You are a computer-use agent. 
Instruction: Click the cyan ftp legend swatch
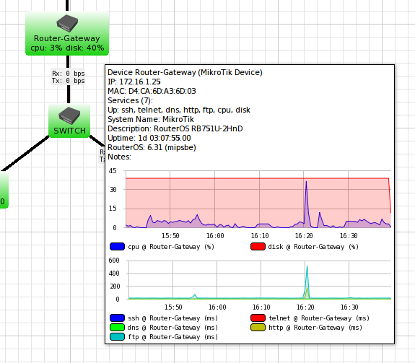(x=117, y=337)
